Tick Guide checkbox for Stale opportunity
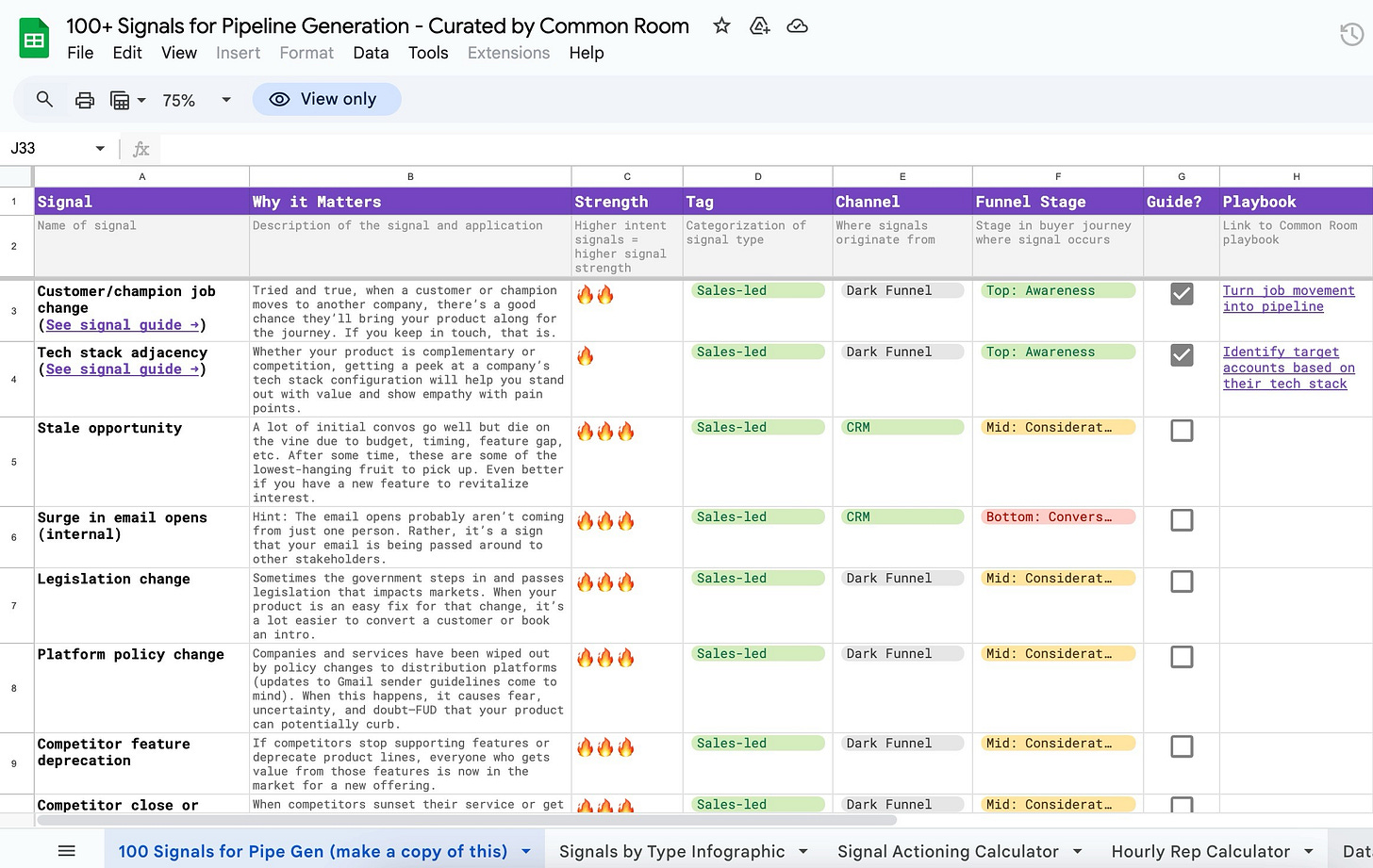 click(1182, 431)
